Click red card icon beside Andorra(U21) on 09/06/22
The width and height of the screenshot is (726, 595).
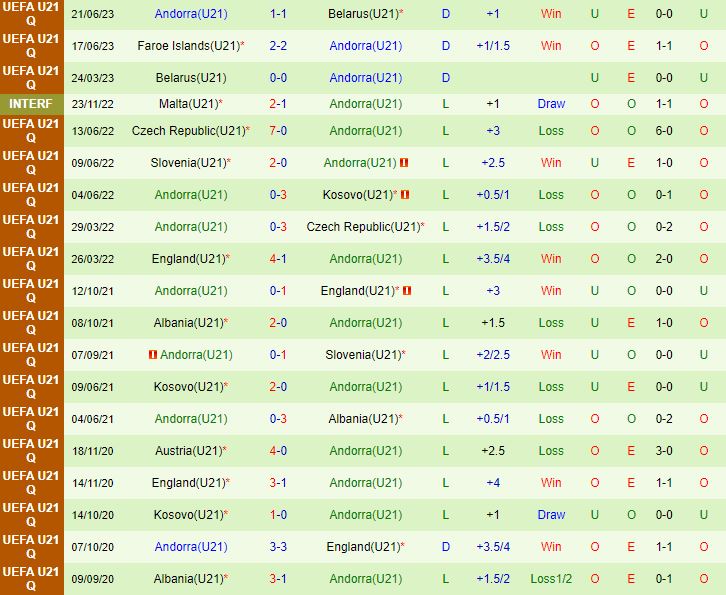(404, 163)
